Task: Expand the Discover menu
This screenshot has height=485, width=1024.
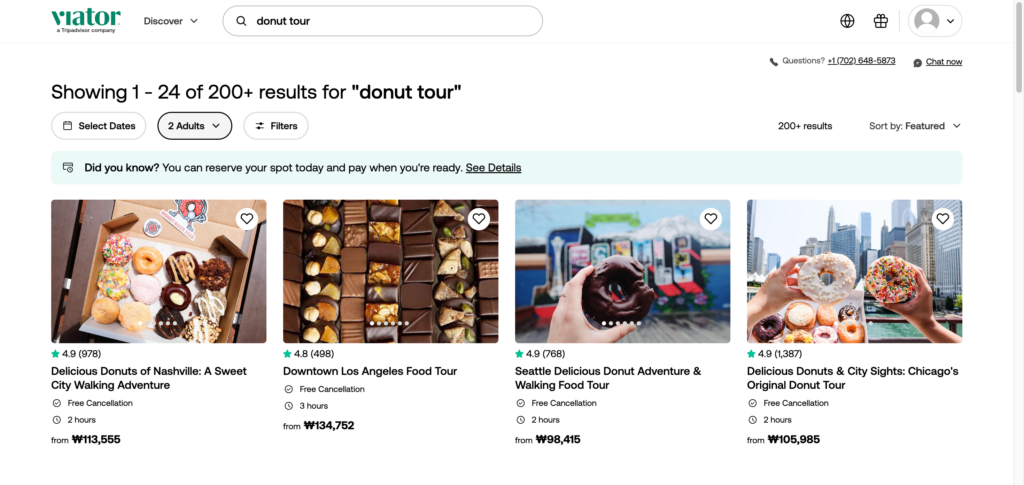Action: tap(171, 21)
